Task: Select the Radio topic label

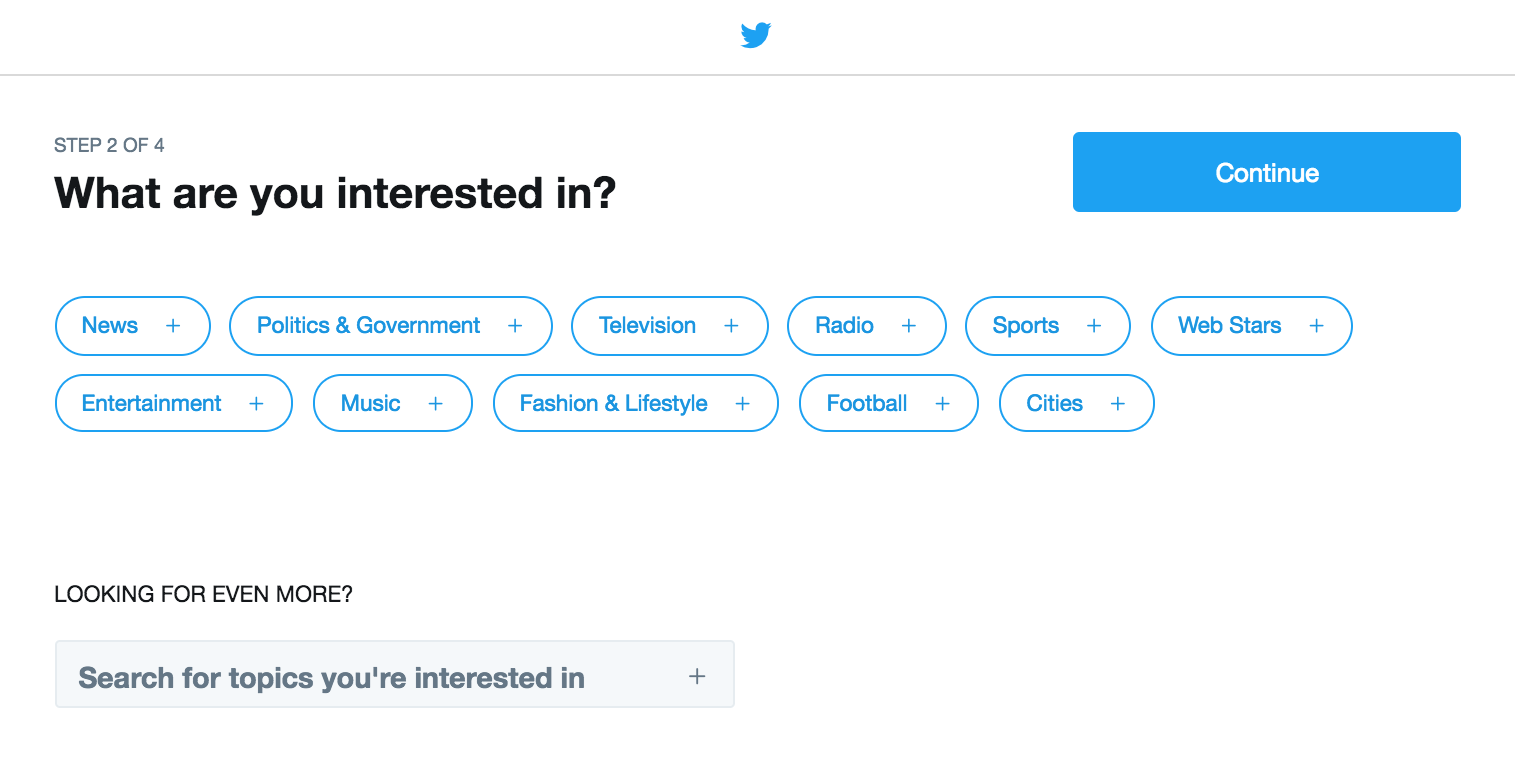Action: (x=844, y=326)
